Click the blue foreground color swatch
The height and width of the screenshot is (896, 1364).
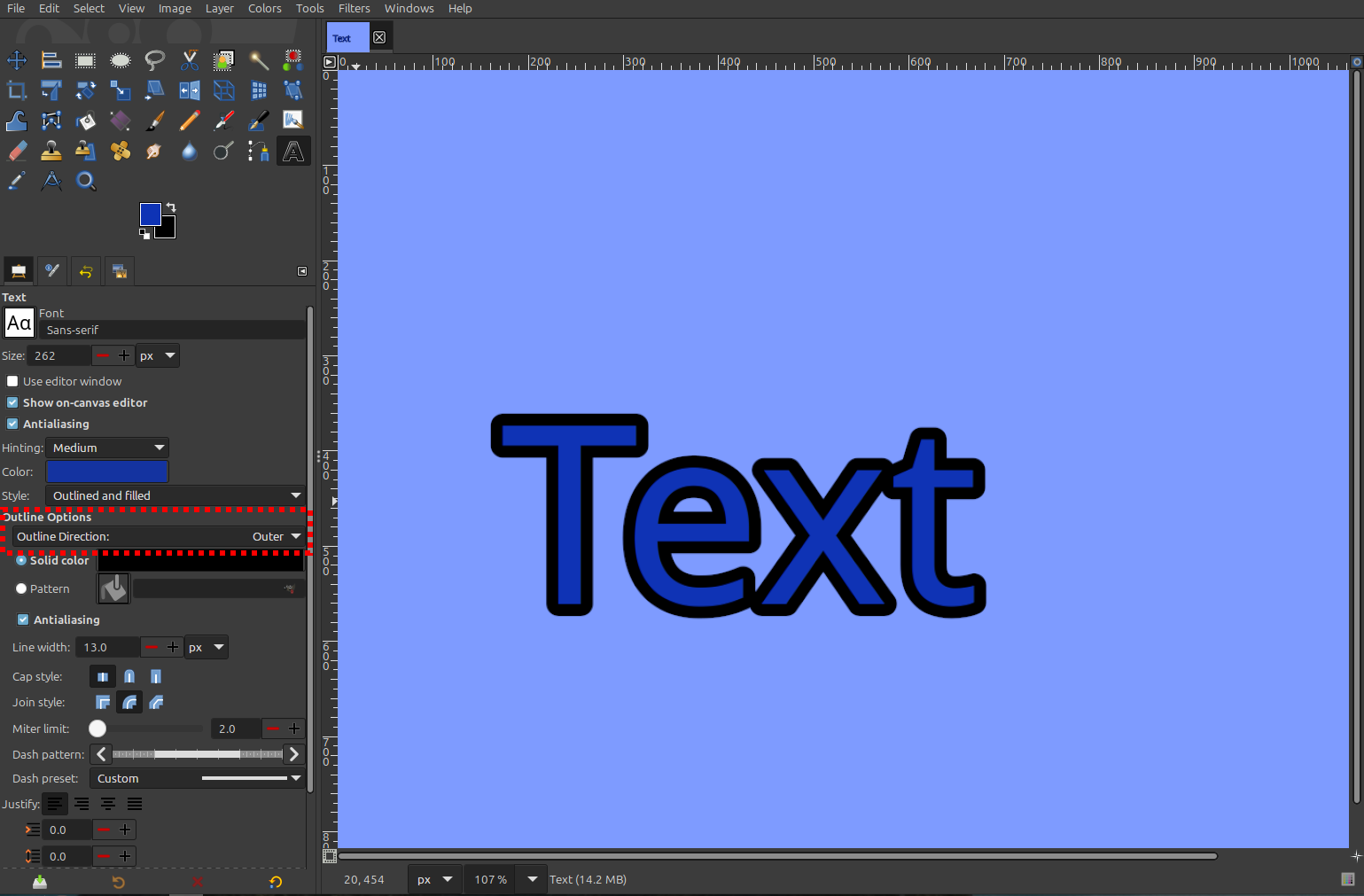pyautogui.click(x=150, y=213)
